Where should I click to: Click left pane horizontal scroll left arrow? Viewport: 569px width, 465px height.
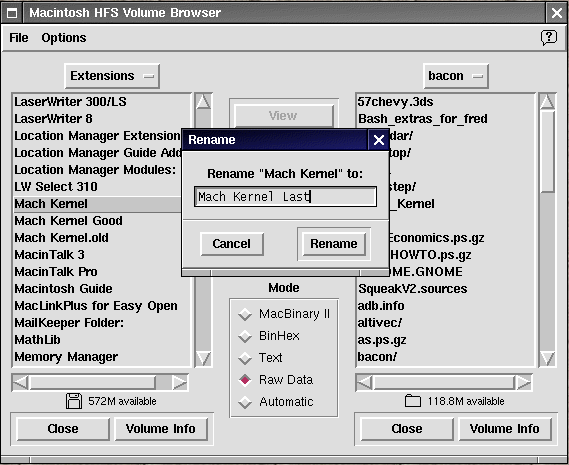point(21,383)
